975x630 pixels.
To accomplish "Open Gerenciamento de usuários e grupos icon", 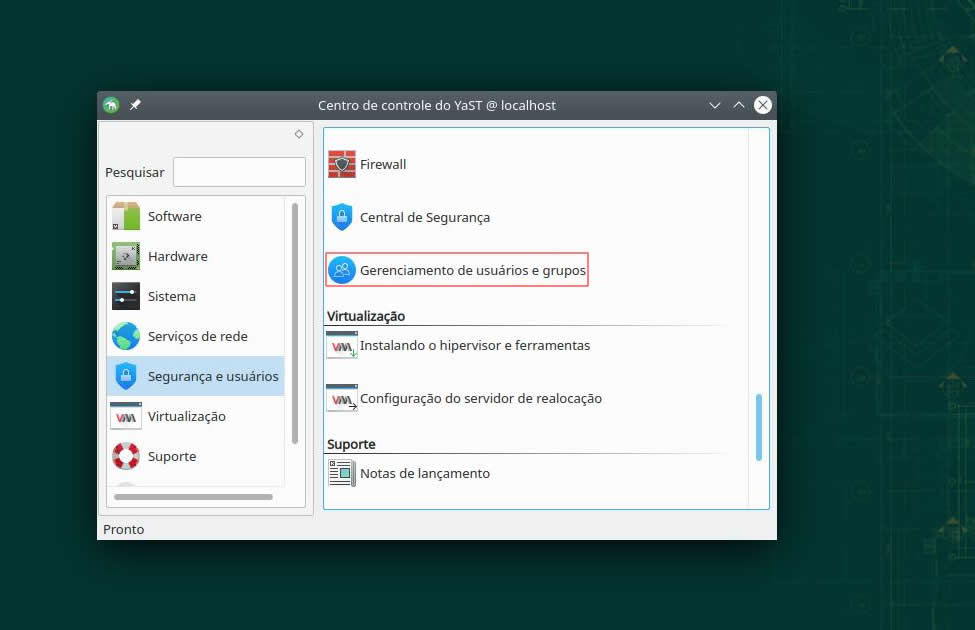I will click(x=342, y=270).
